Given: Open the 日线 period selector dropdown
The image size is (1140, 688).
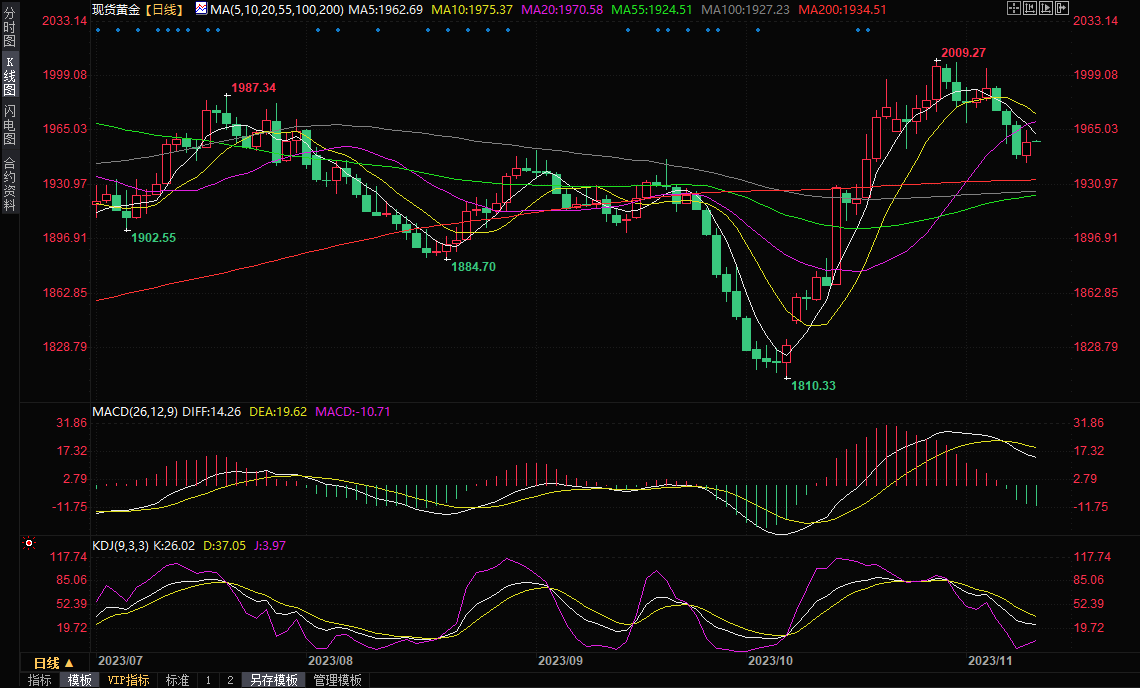Looking at the screenshot, I should [x=54, y=663].
